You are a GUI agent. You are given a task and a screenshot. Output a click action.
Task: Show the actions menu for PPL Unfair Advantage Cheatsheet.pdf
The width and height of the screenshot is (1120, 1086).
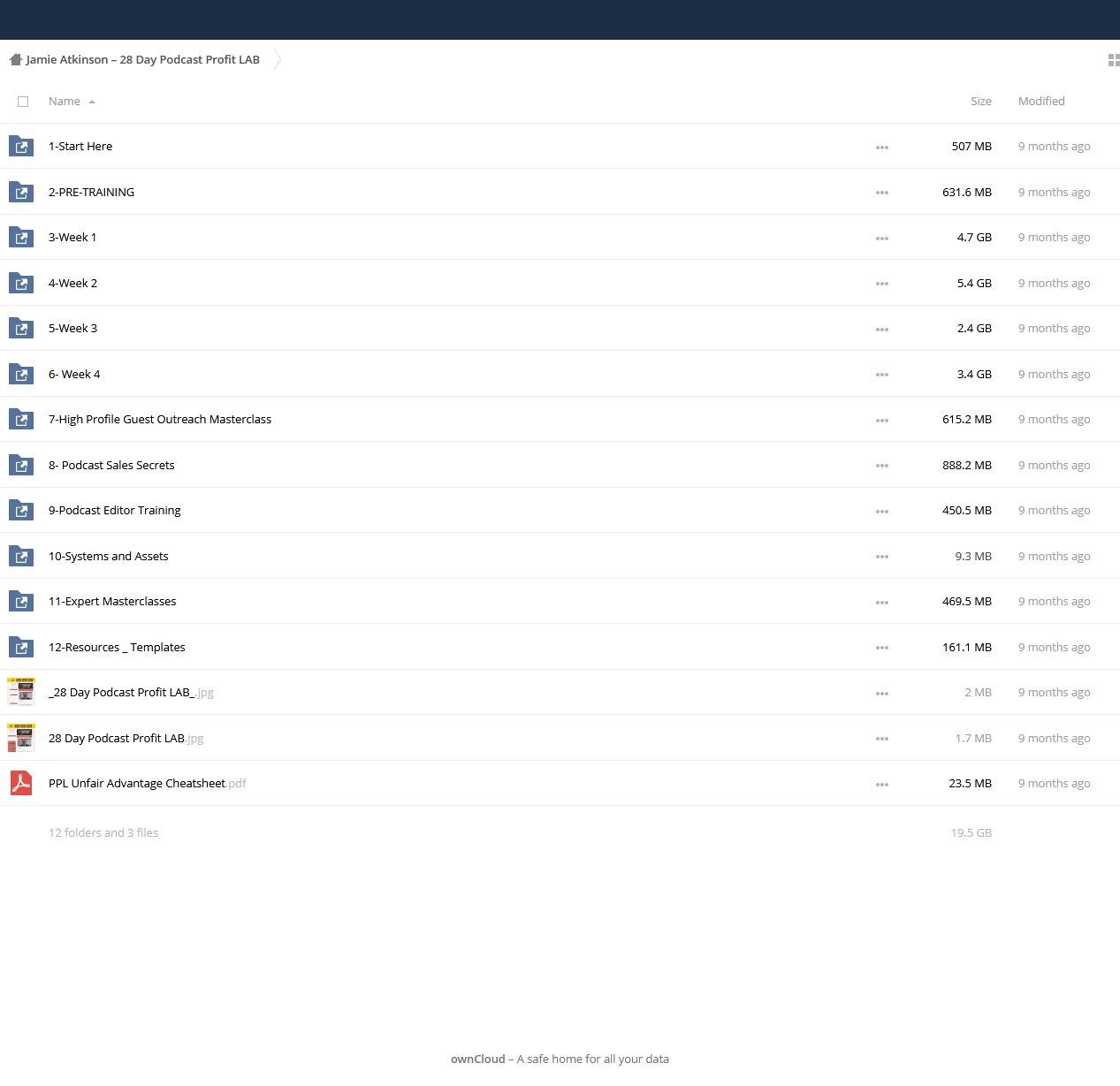(x=882, y=785)
